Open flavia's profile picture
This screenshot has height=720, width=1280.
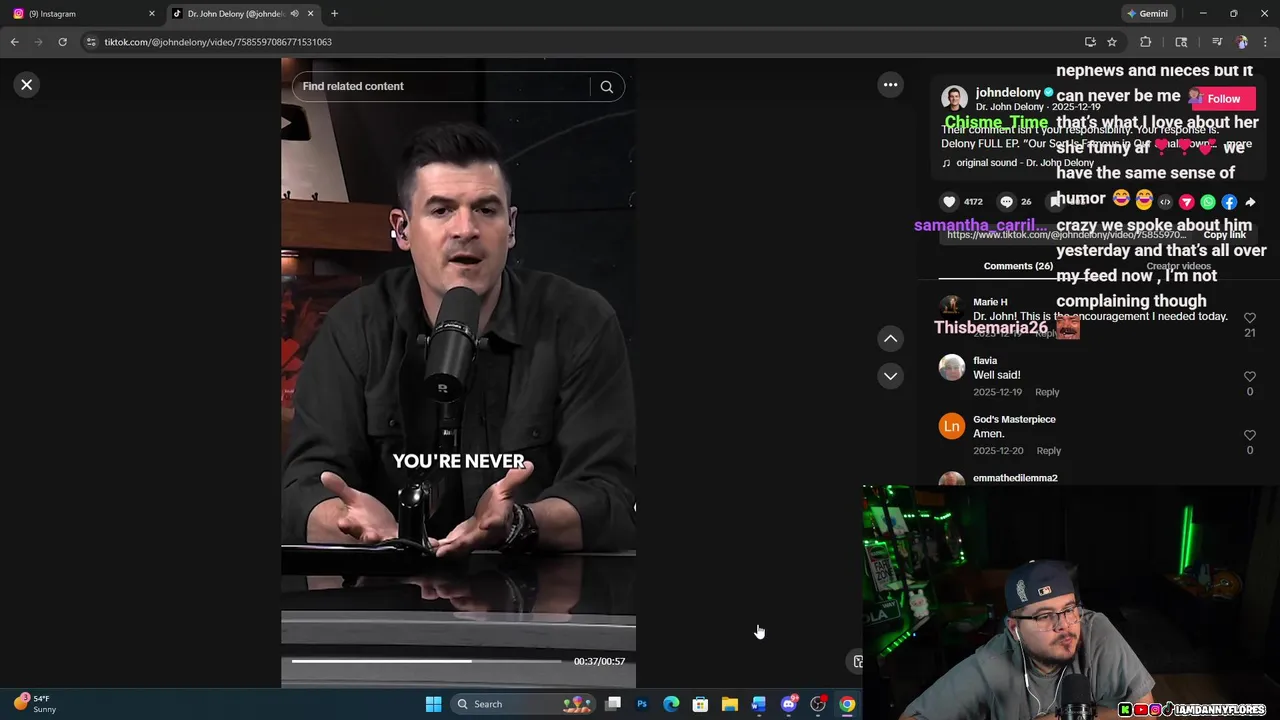(952, 367)
